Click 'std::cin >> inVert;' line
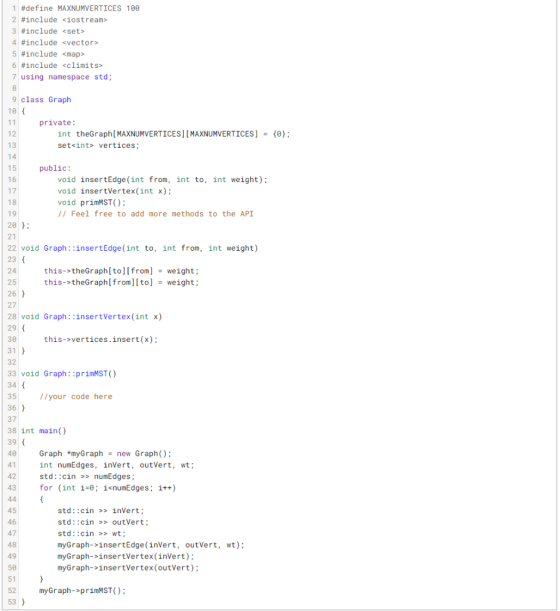The width and height of the screenshot is (560, 611). pyautogui.click(x=101, y=510)
